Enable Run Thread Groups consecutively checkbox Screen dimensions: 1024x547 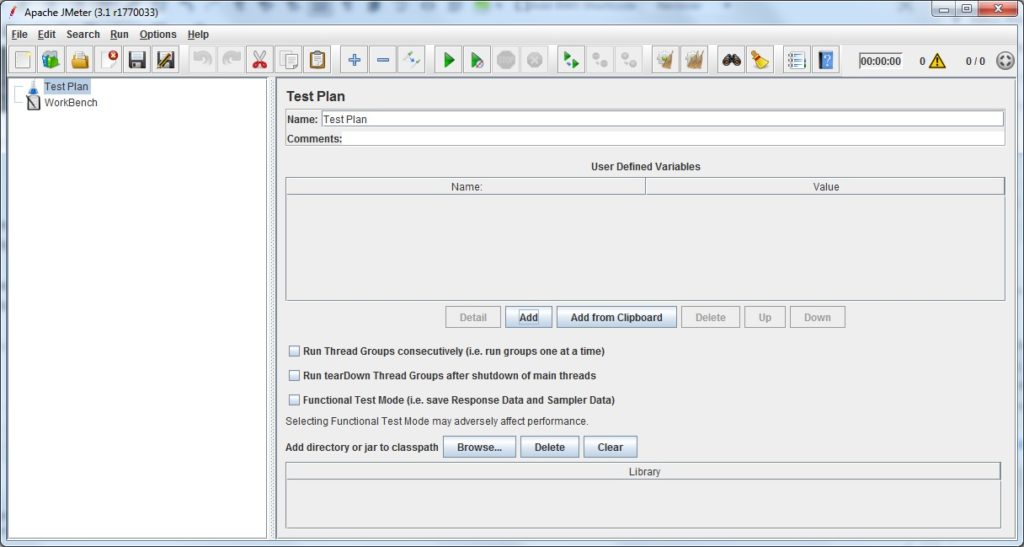point(295,351)
